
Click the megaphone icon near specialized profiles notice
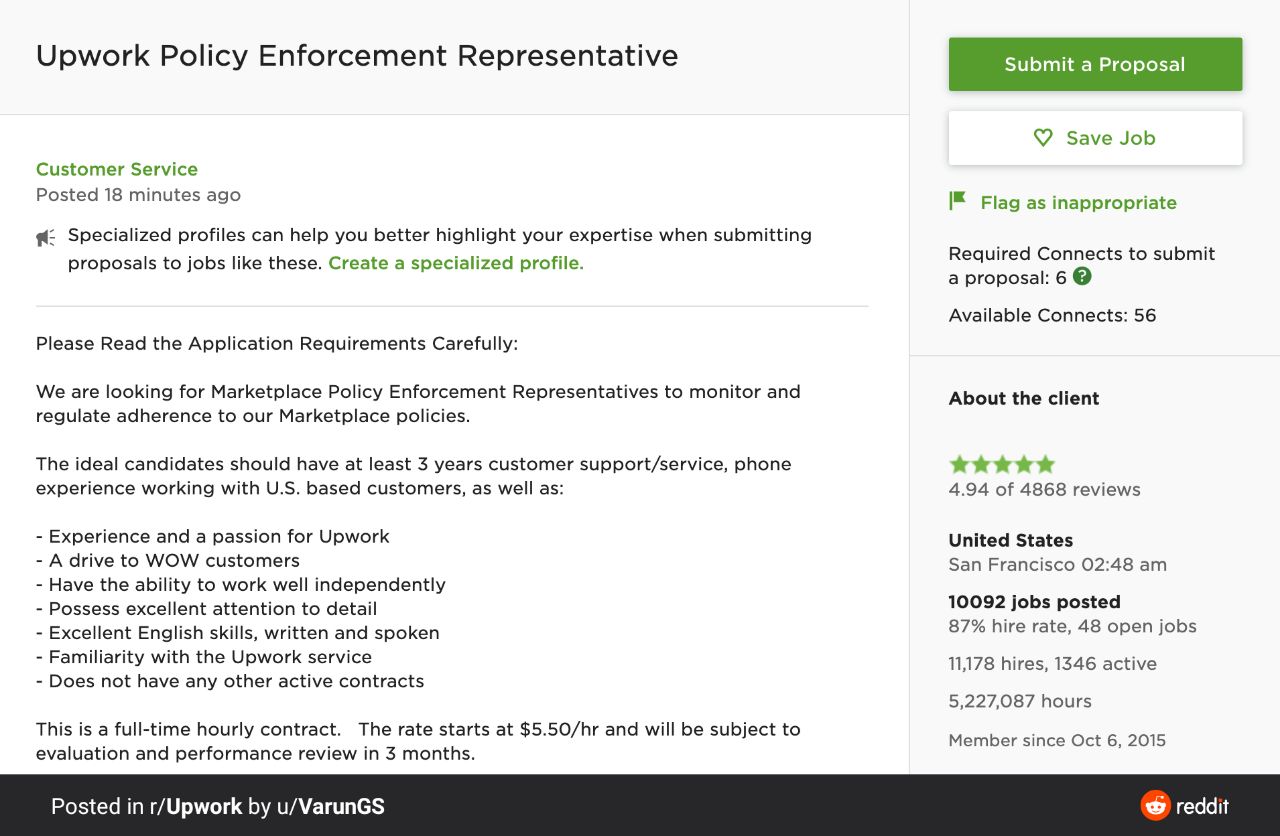[x=46, y=238]
